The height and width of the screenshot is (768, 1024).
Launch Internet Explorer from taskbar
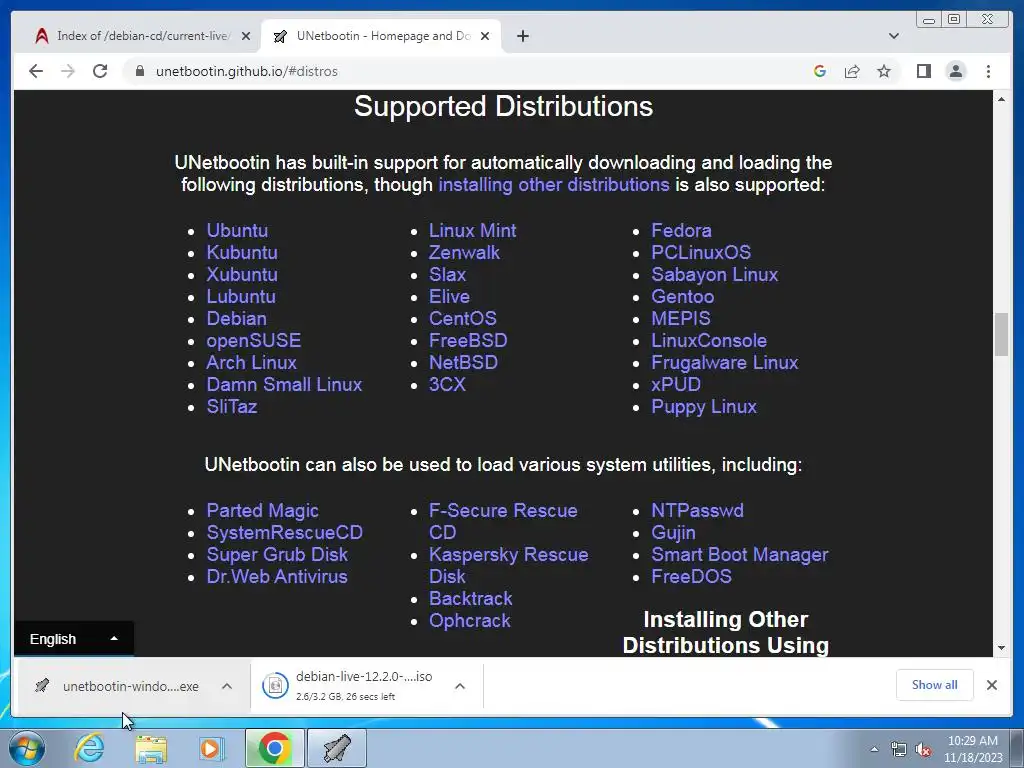pos(89,748)
